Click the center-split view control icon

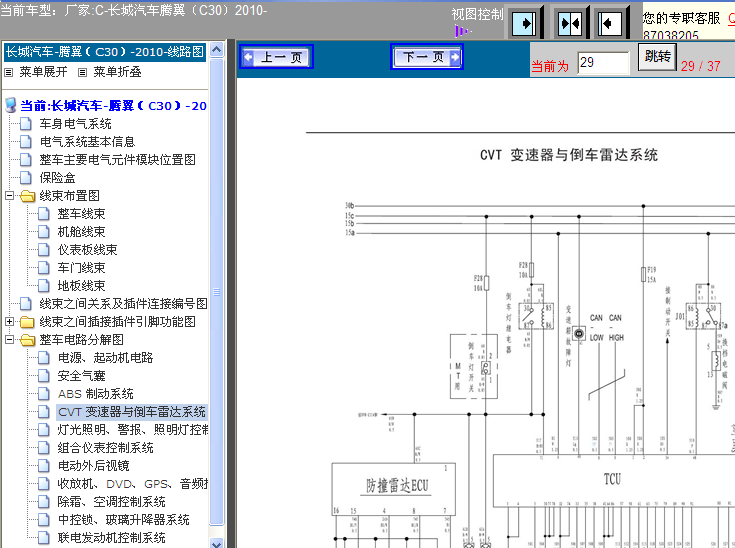click(x=570, y=23)
